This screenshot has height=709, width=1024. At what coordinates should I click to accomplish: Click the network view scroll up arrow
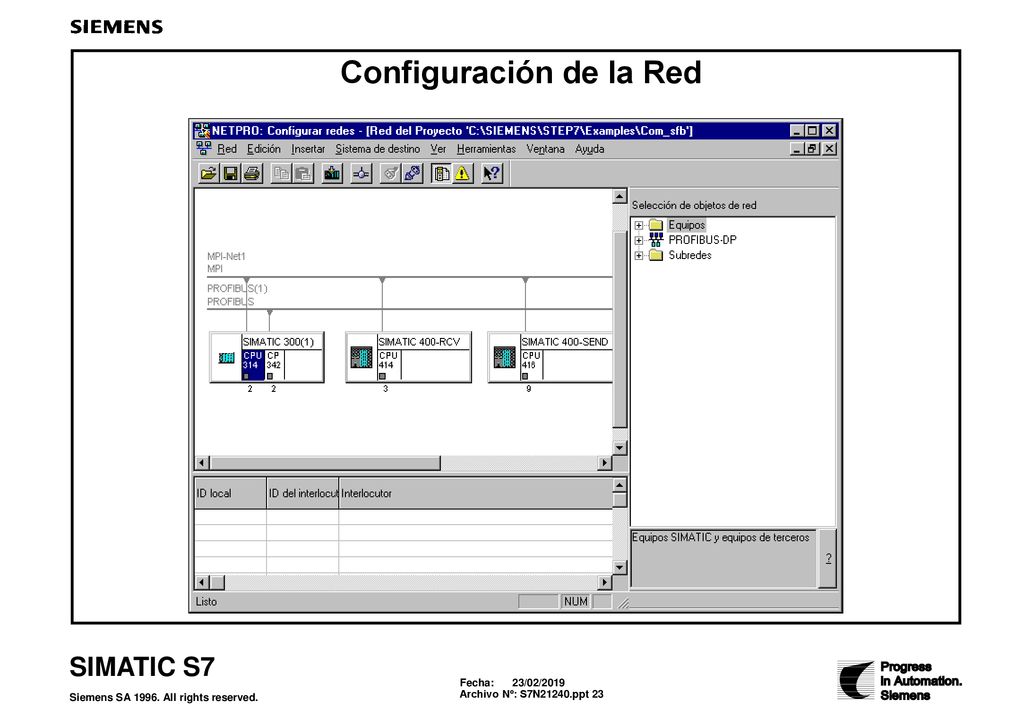click(620, 197)
